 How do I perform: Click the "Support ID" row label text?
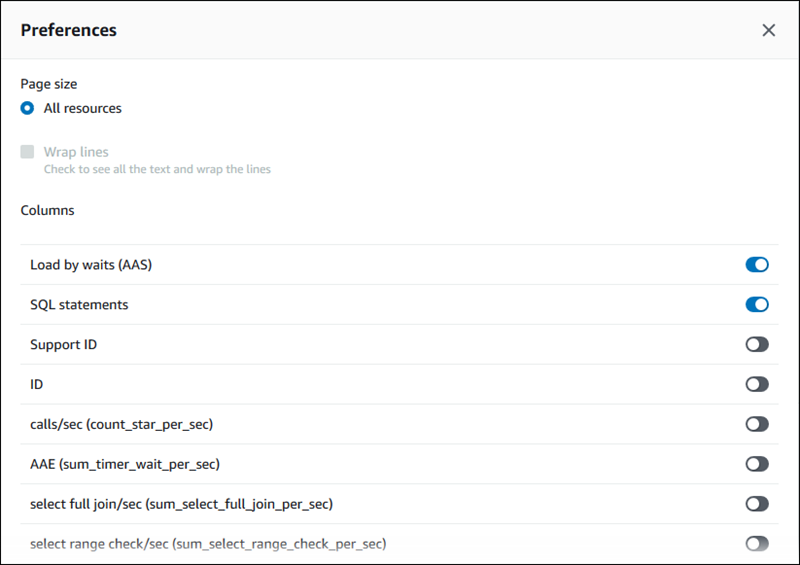click(63, 344)
